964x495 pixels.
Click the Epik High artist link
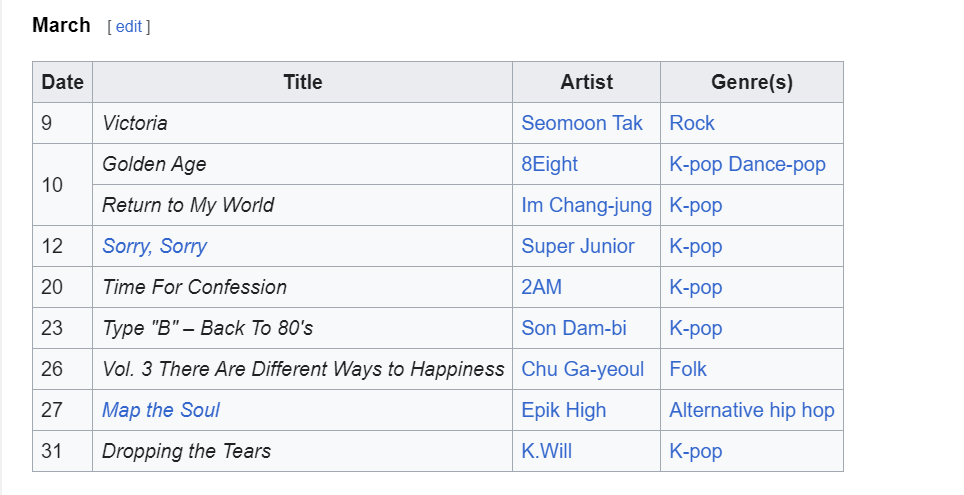(x=563, y=410)
